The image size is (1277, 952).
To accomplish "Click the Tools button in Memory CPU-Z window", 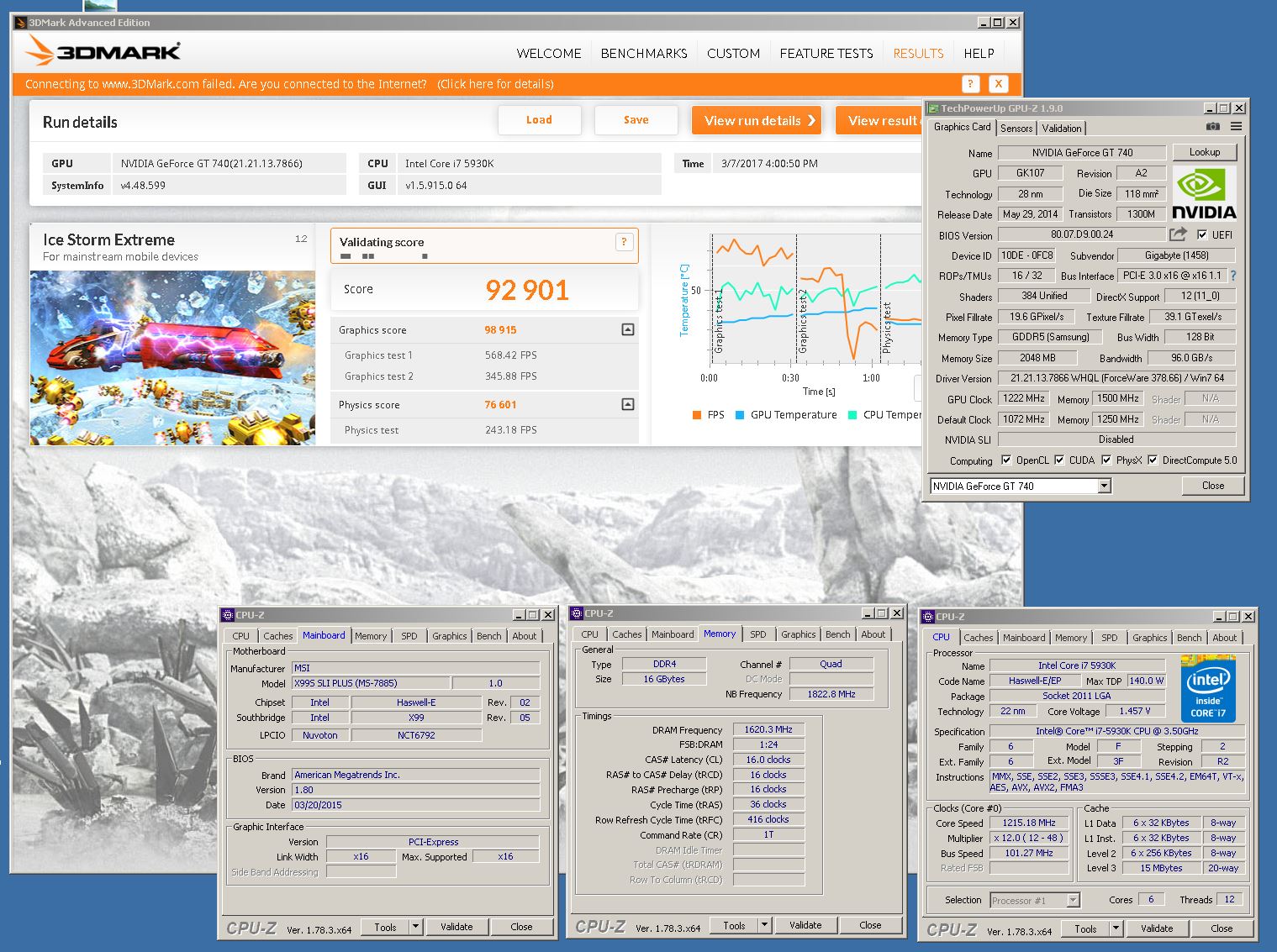I will coord(734,925).
